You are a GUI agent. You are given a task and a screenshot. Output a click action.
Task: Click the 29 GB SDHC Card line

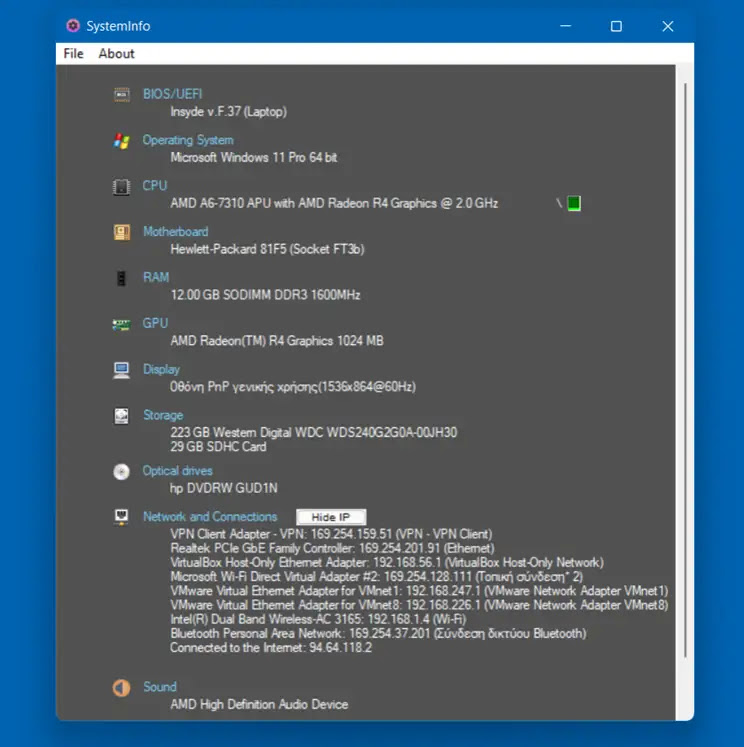click(x=219, y=446)
